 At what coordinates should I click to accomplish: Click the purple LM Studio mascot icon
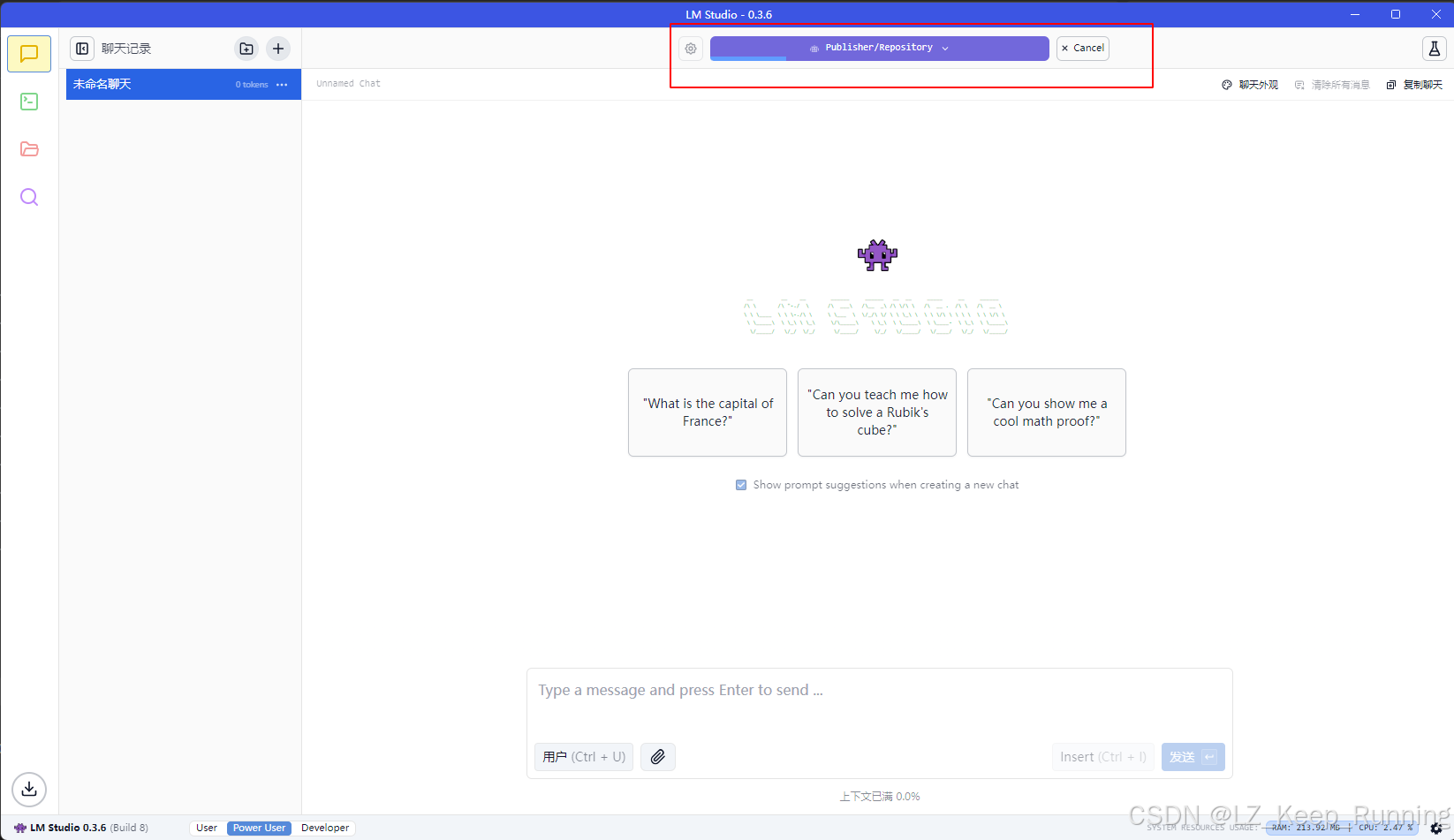tap(877, 255)
